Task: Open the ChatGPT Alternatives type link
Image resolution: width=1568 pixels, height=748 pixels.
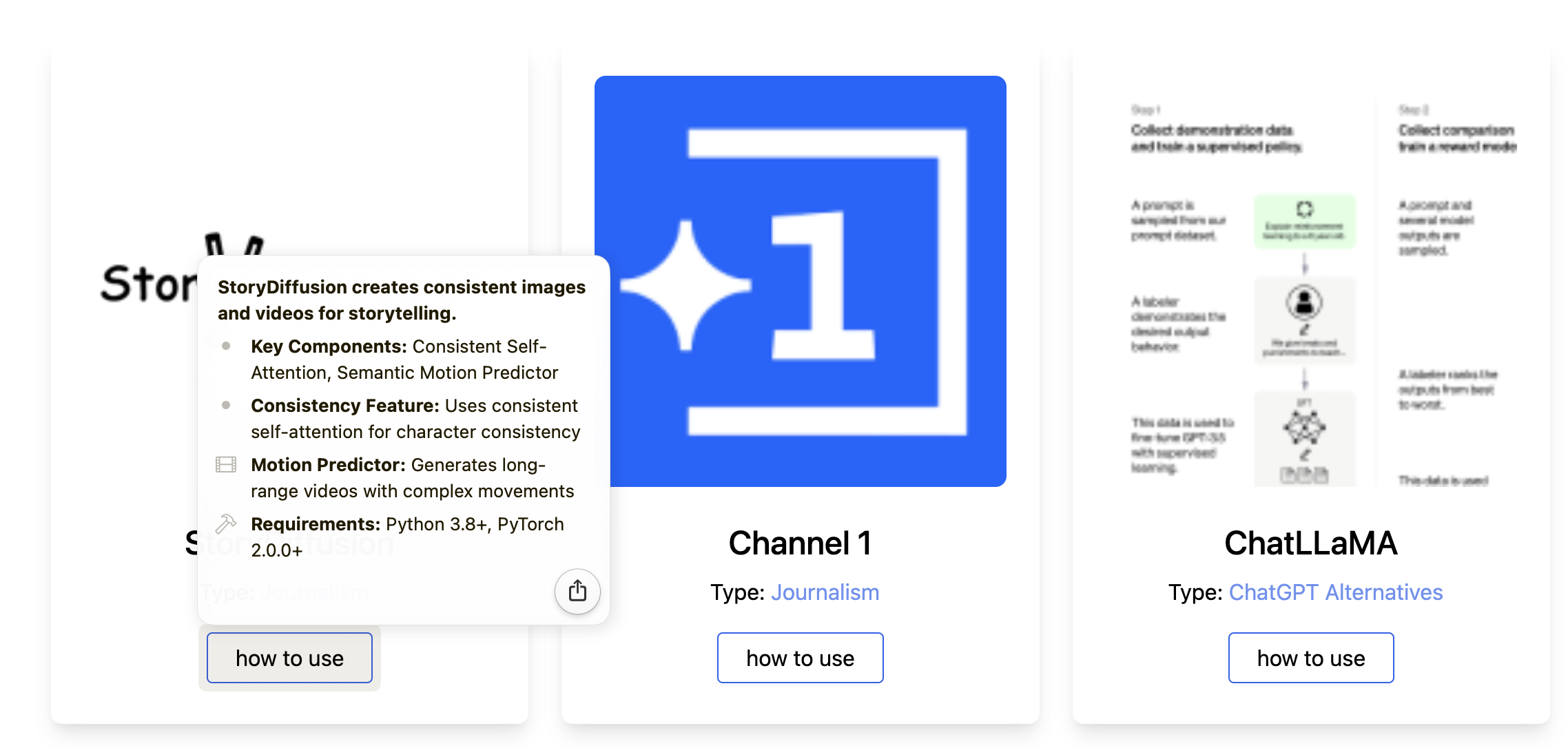Action: tap(1335, 592)
